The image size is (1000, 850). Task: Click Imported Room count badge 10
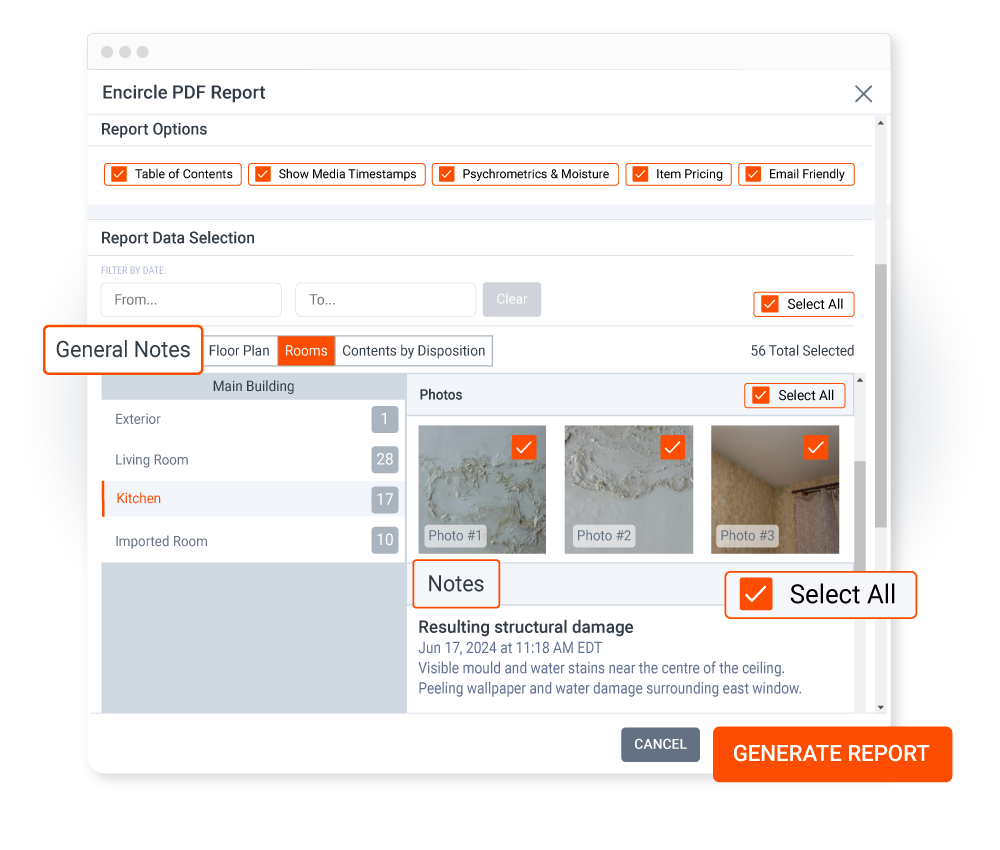(x=385, y=540)
